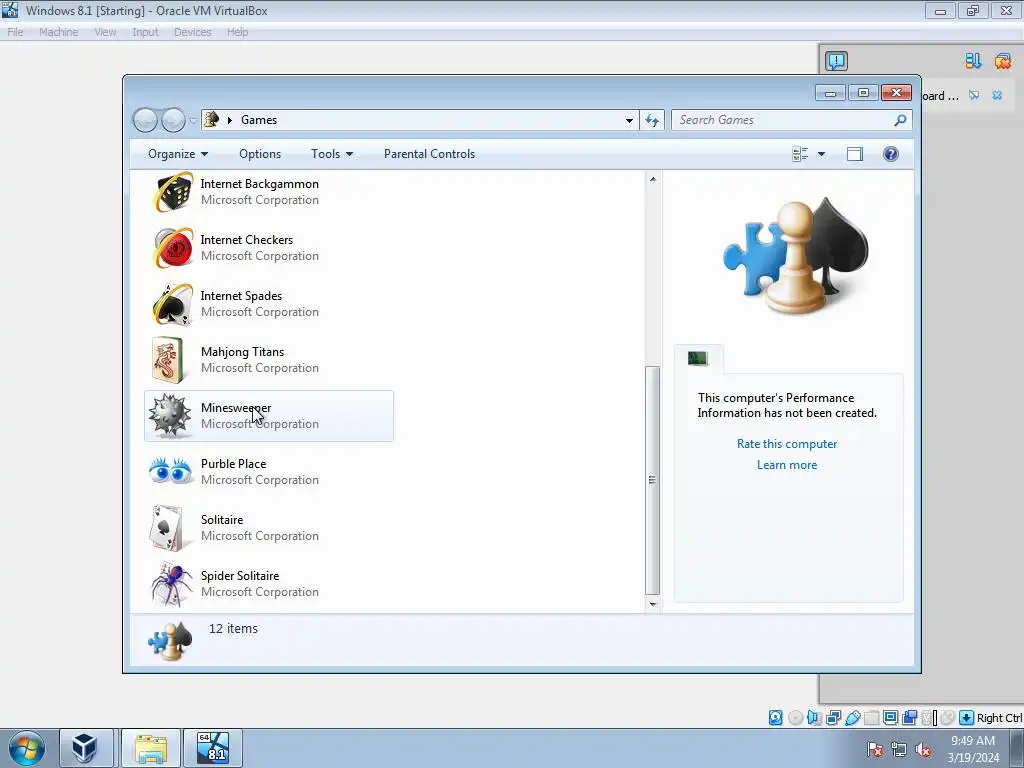Click the search magnifier icon
Screen dimensions: 1024x768
point(900,120)
